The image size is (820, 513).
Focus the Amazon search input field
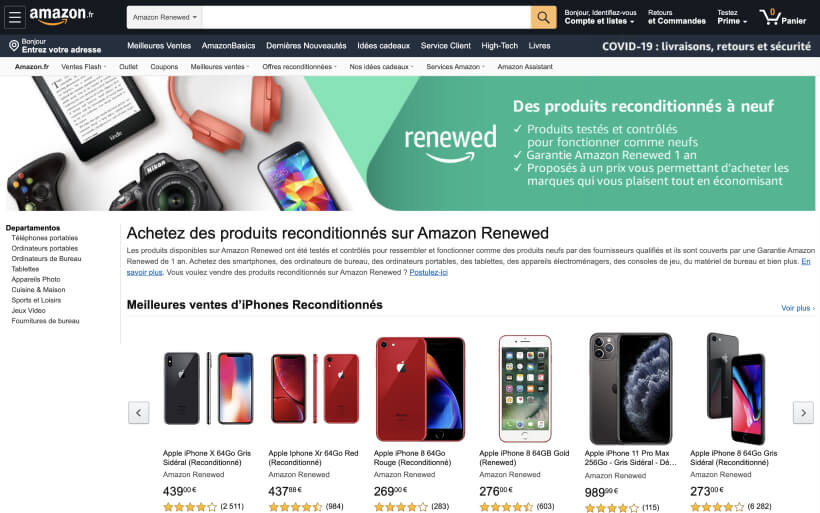coord(366,17)
